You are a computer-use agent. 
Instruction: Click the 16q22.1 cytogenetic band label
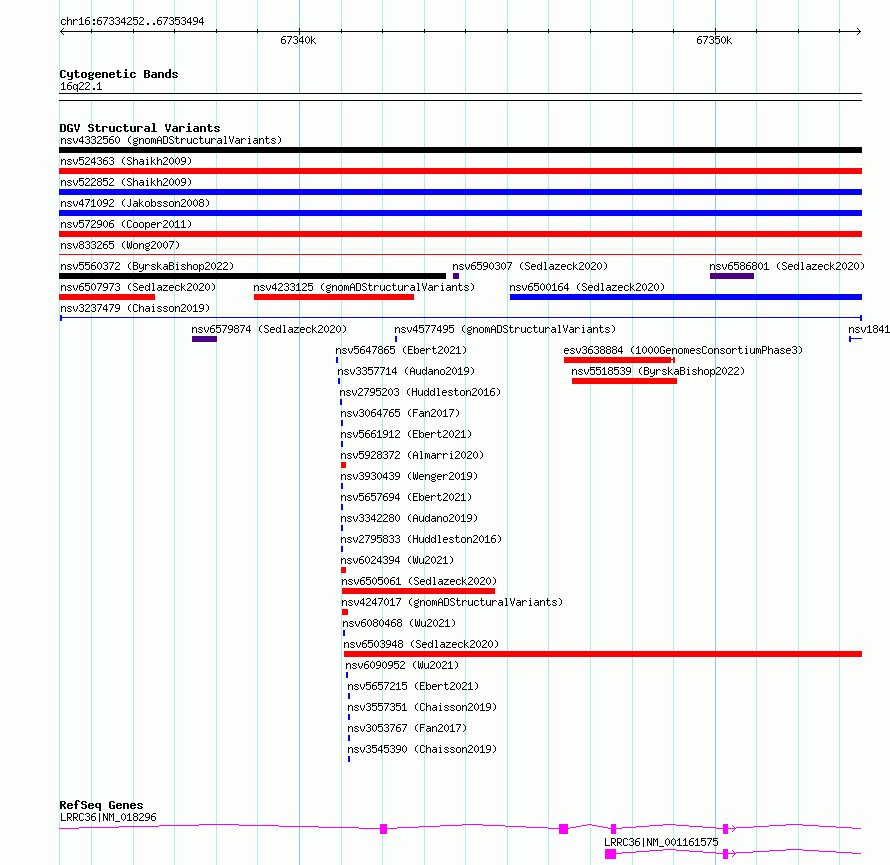81,86
